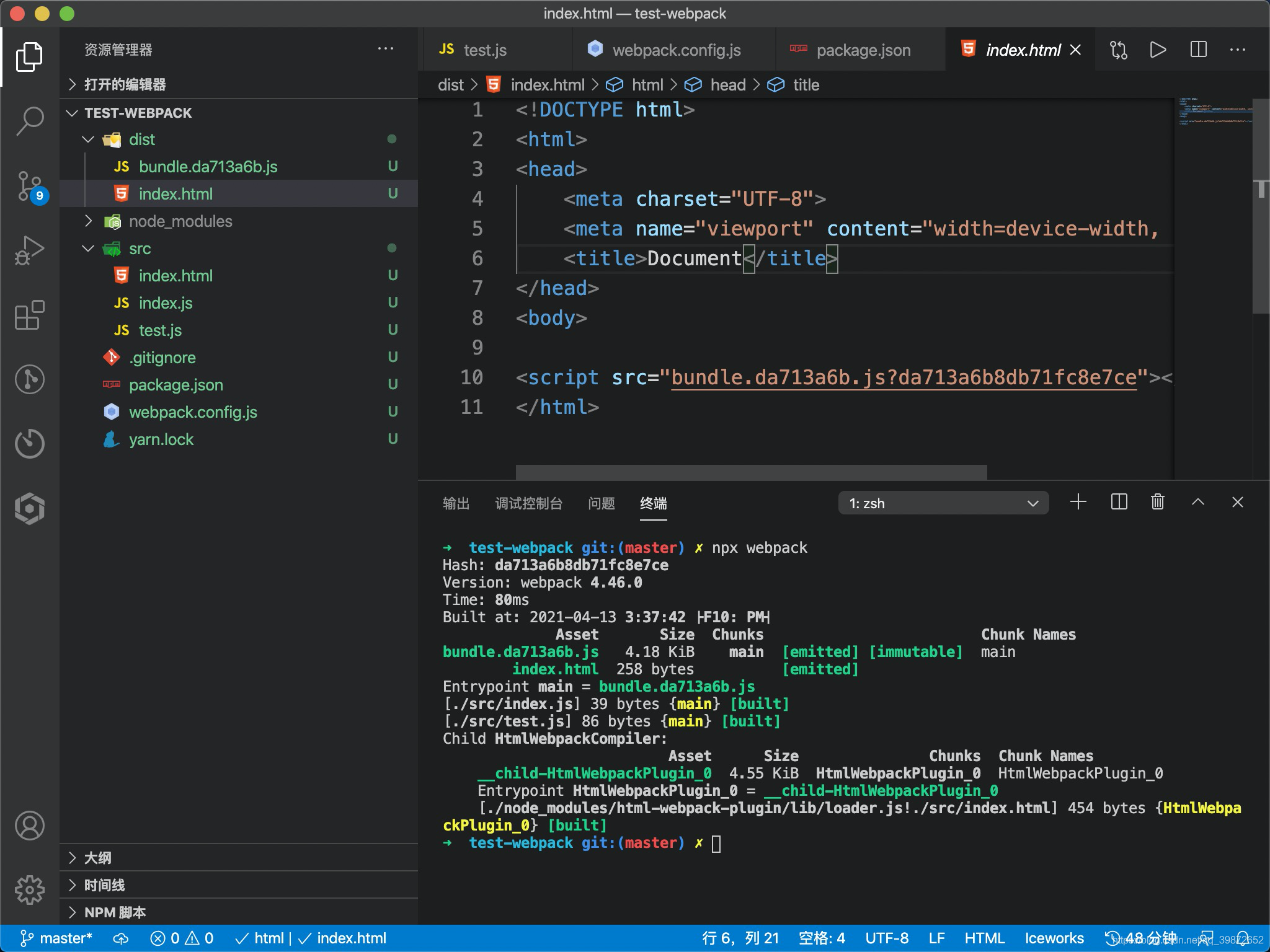
Task: Open bundle.da713a6b.js in dist folder
Action: (239, 167)
